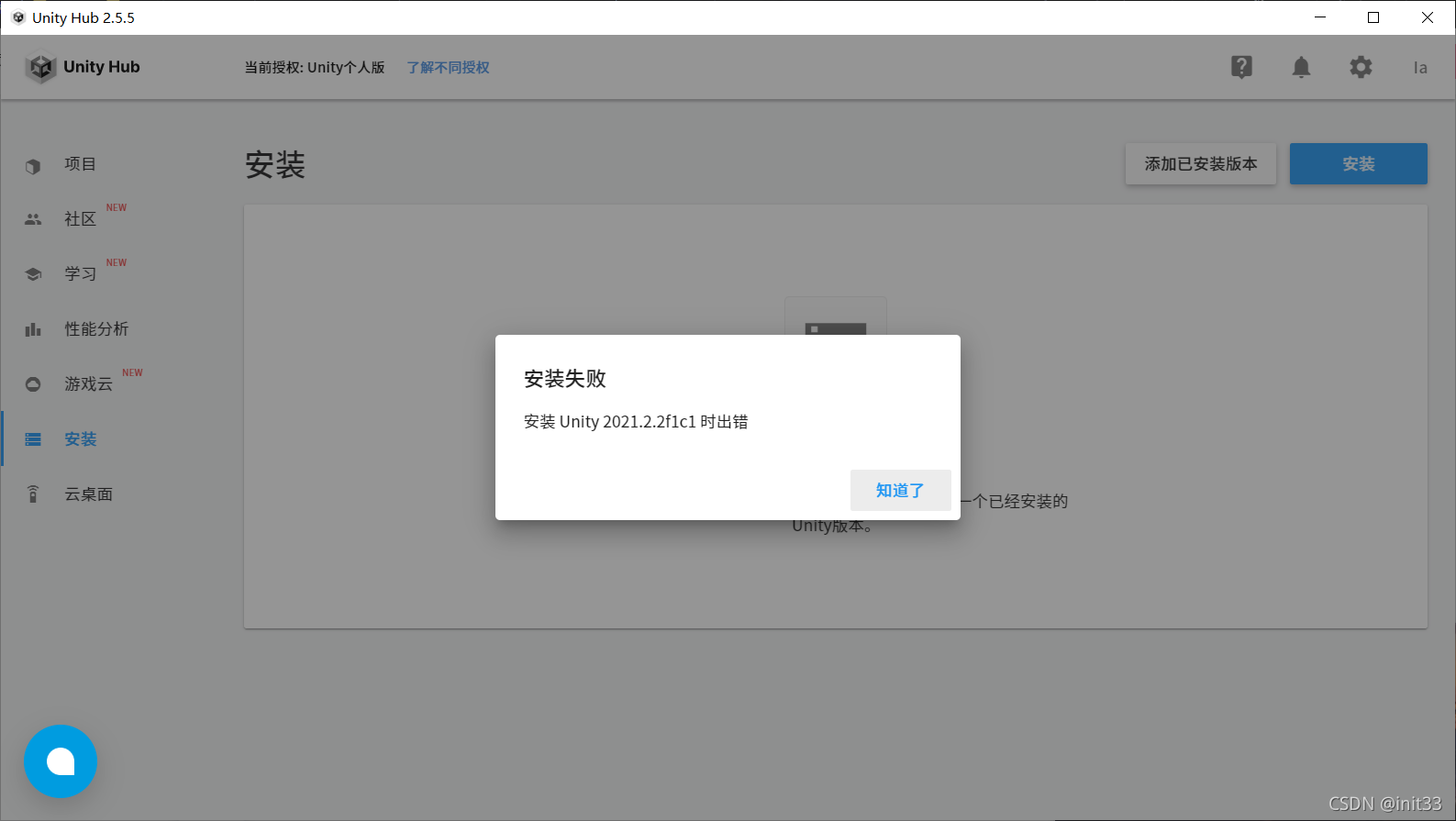
Task: Click the 云桌面 remote icon
Action: (x=33, y=494)
